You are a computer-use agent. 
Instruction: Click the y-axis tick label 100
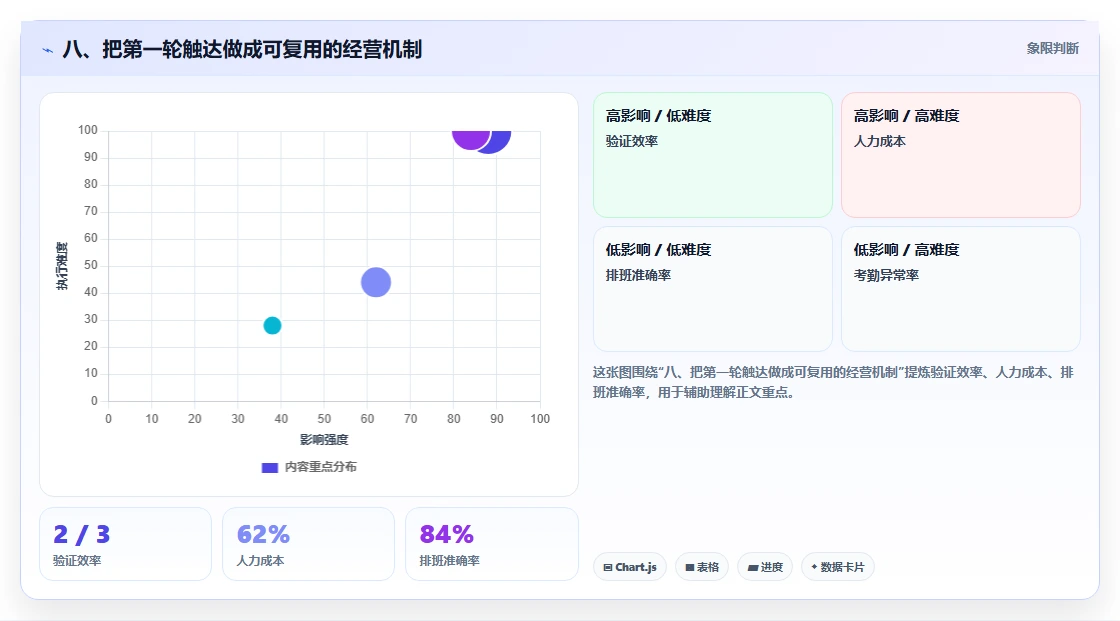(x=88, y=130)
